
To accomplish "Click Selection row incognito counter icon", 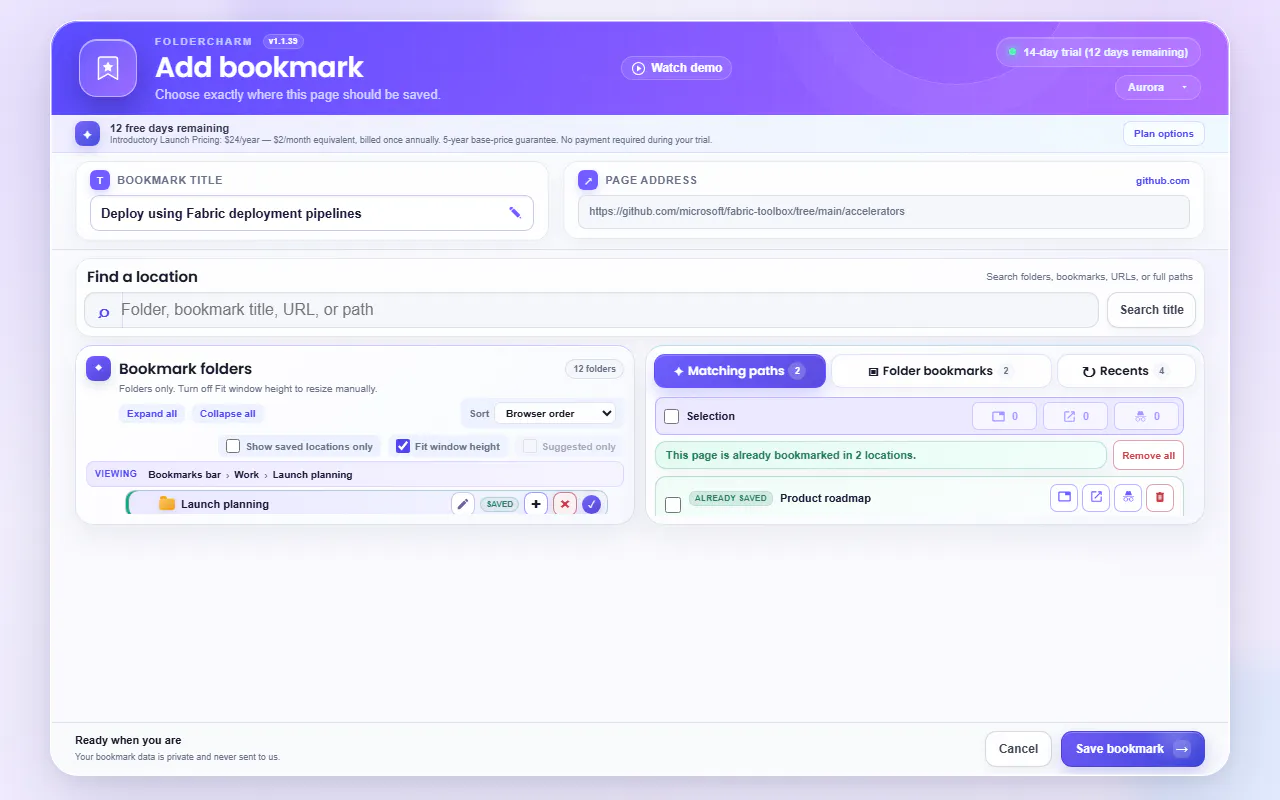I will click(1146, 416).
